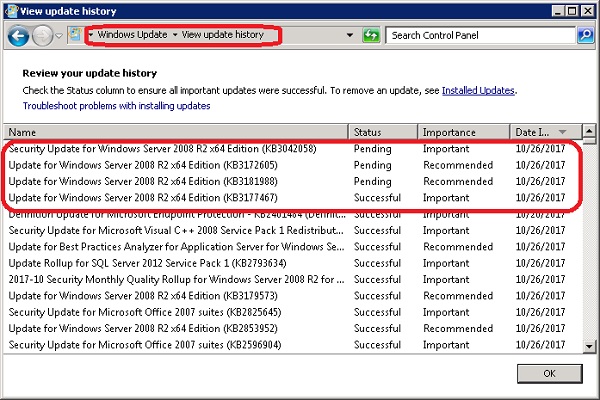
Task: Click the Forward navigation arrow button
Action: [41, 35]
